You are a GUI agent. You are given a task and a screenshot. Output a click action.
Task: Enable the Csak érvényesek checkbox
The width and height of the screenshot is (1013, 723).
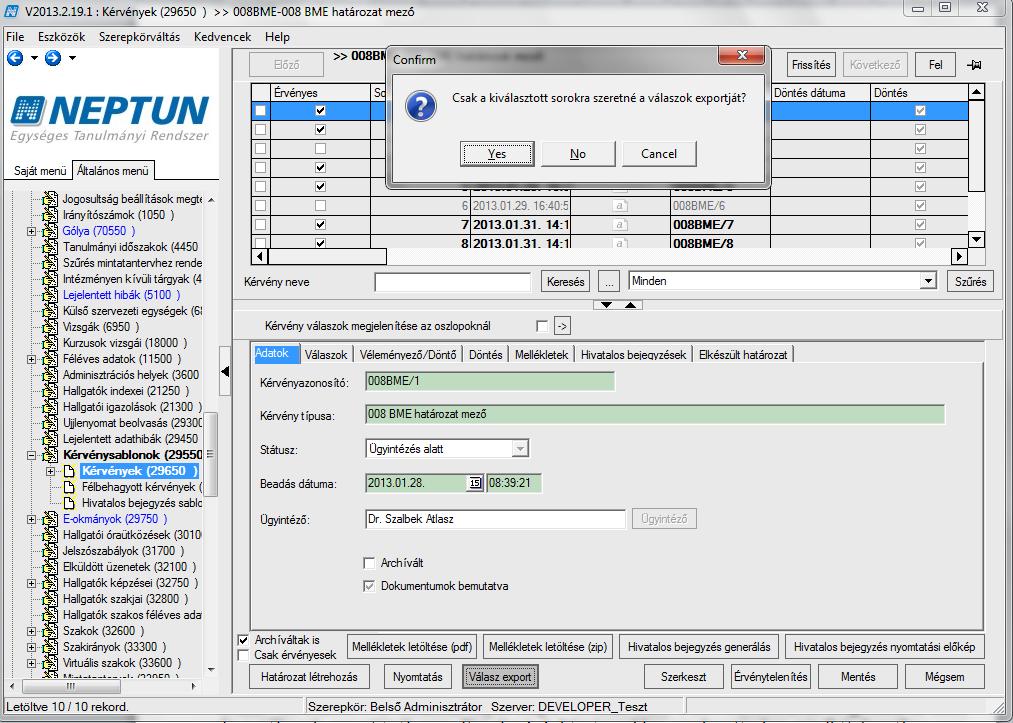244,655
